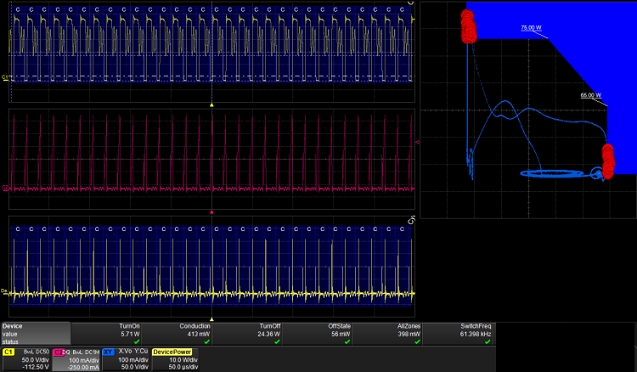Click the 75.00 W limit label
637x372 pixels.
pos(531,28)
